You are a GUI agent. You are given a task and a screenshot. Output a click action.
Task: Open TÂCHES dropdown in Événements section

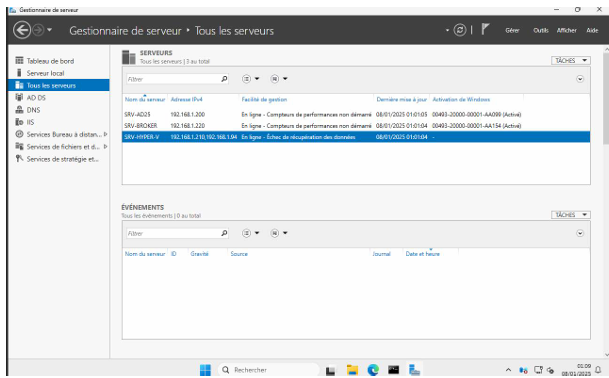(x=571, y=214)
